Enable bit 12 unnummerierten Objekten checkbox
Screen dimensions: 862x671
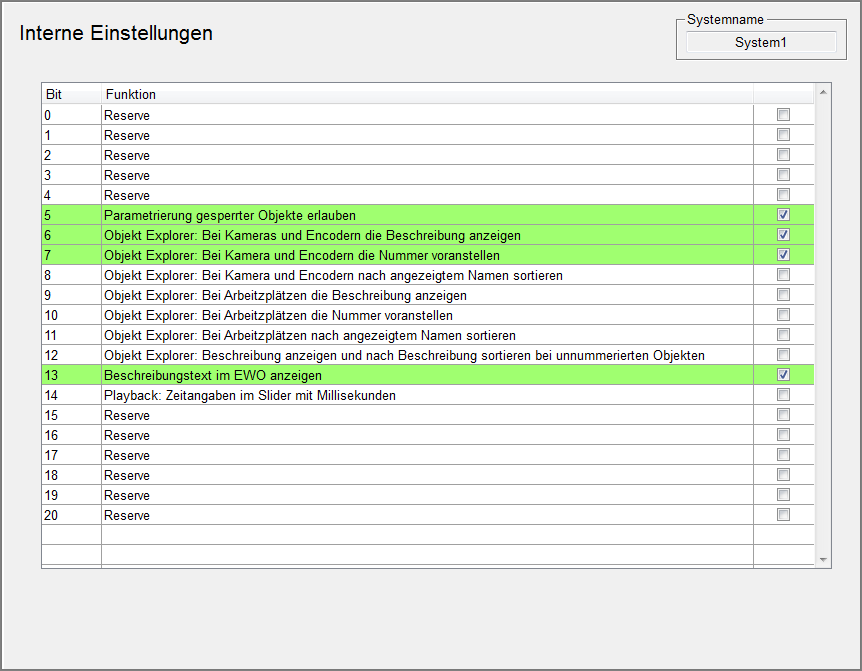tap(783, 355)
